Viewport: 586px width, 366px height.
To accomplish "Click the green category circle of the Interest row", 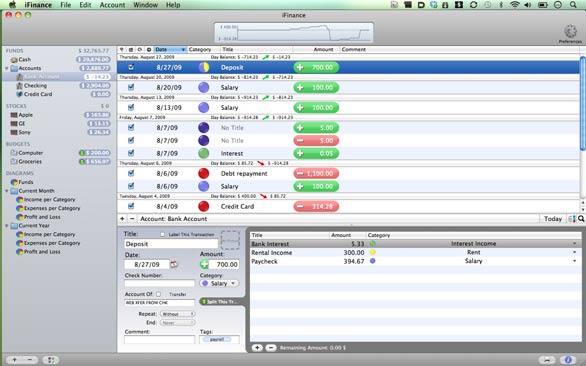I will 204,153.
